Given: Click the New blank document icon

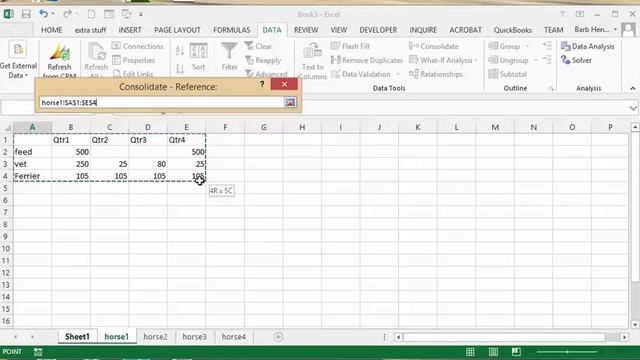Looking at the screenshot, I should pos(91,14).
